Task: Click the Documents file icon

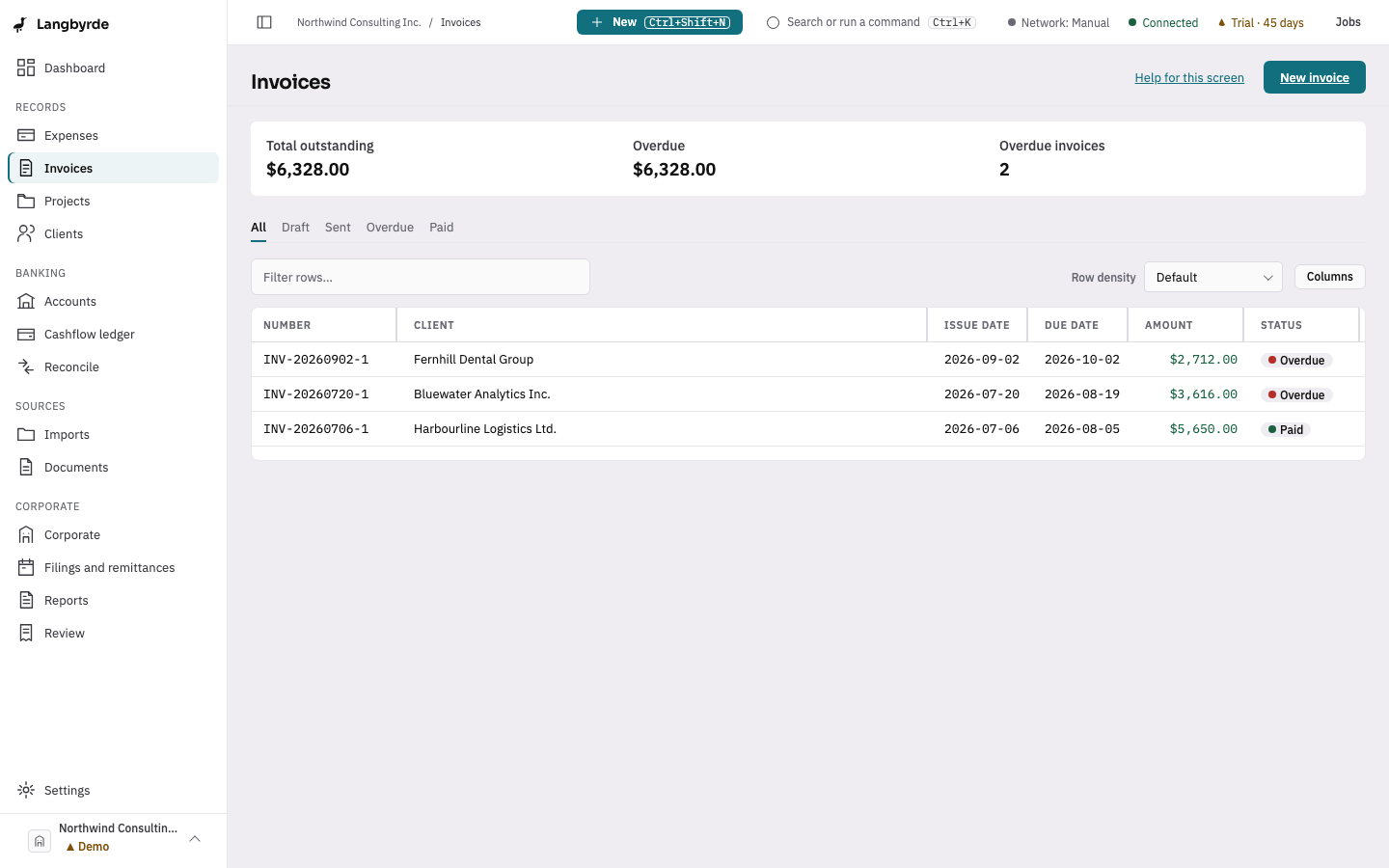Action: (26, 467)
